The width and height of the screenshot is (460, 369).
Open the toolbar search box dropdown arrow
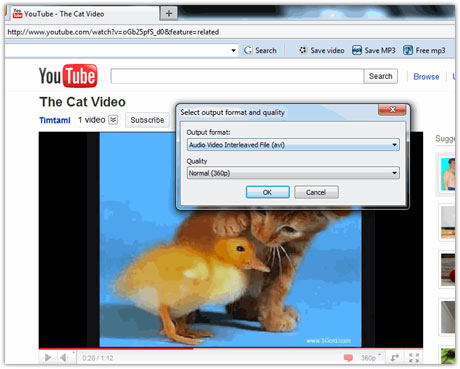tap(234, 51)
